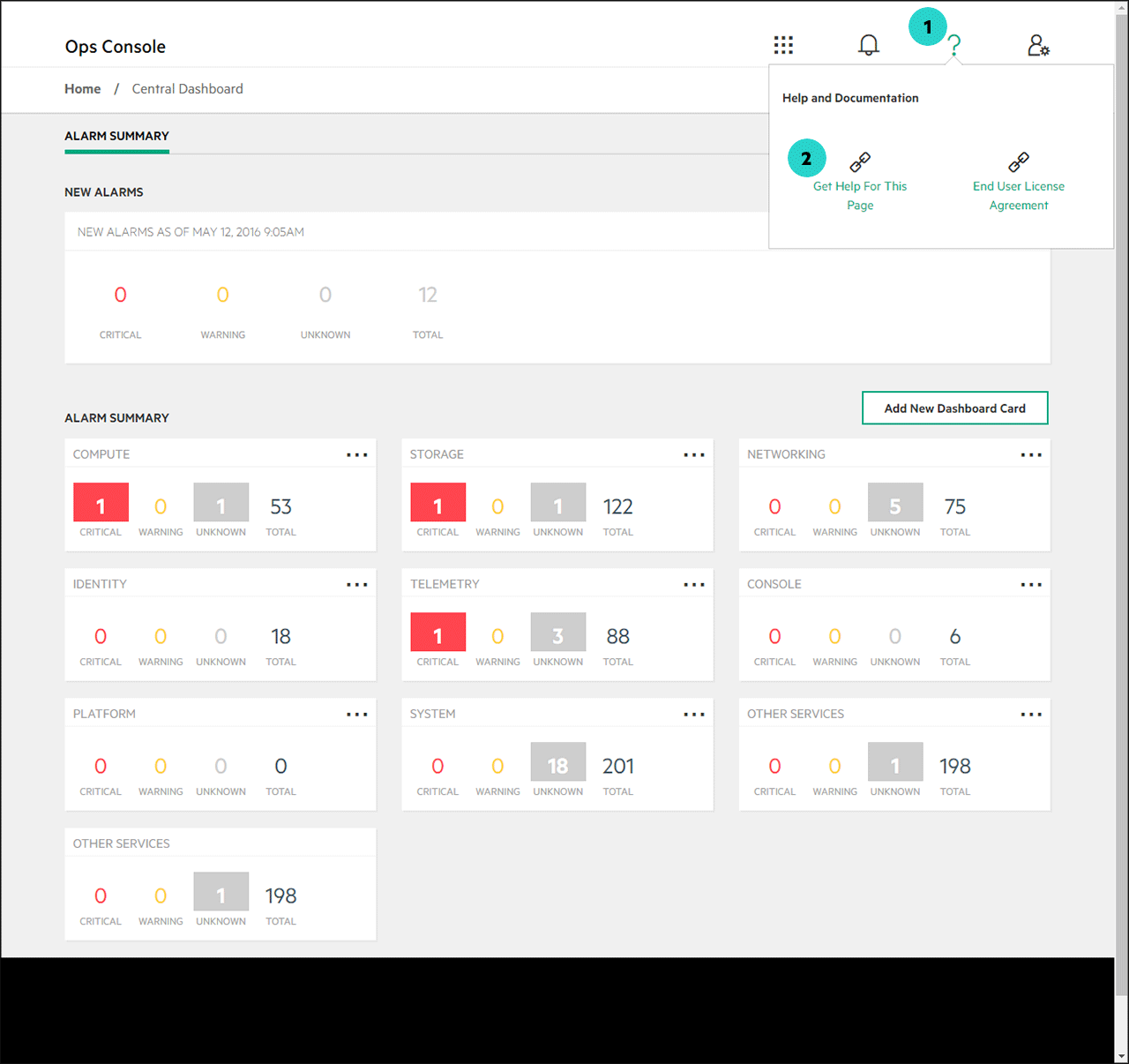
Task: Click link icon above Get Help For This Page
Action: tap(860, 162)
